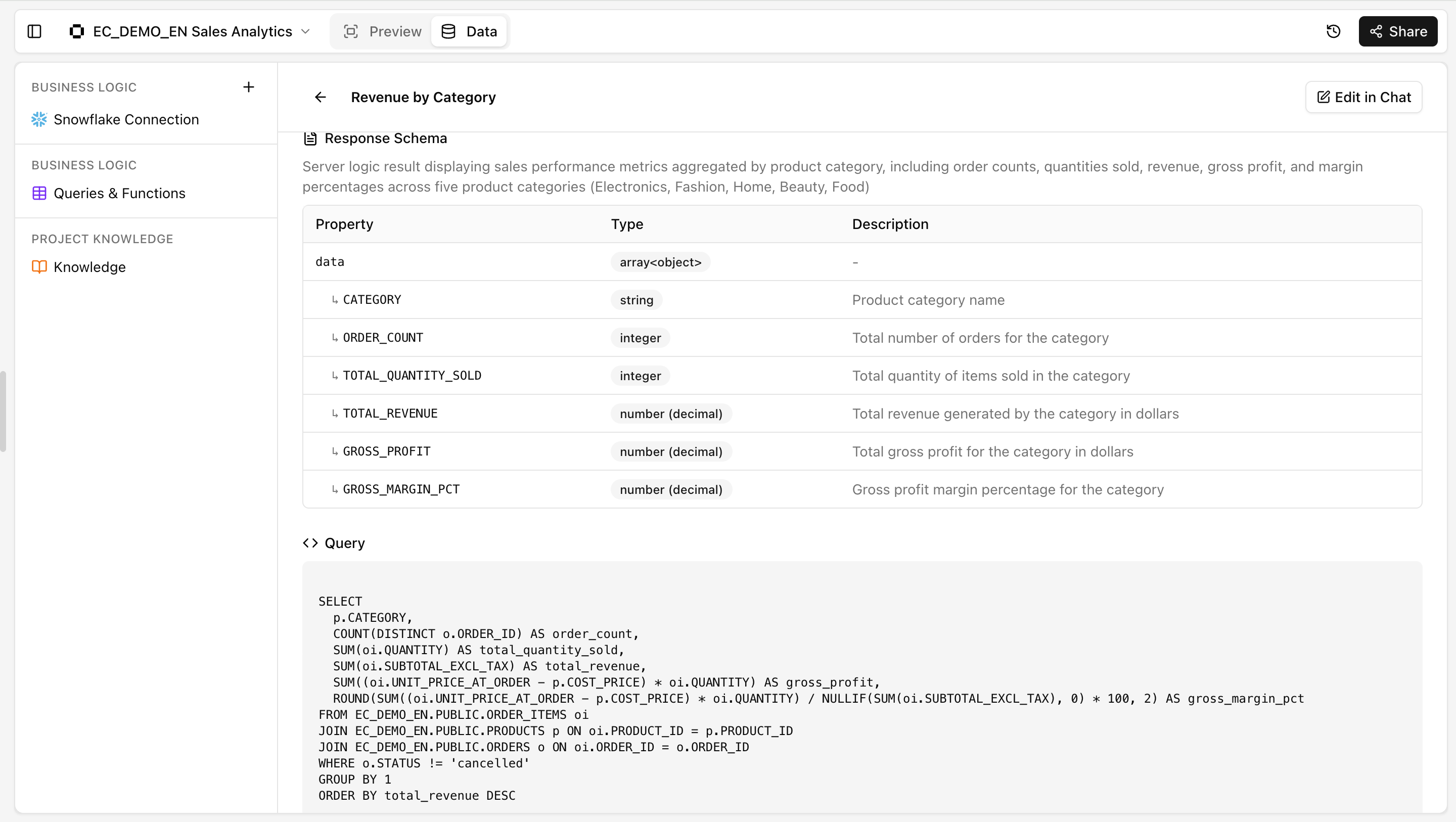The image size is (1456, 822).
Task: Click the Knowledge book icon
Action: [x=39, y=267]
